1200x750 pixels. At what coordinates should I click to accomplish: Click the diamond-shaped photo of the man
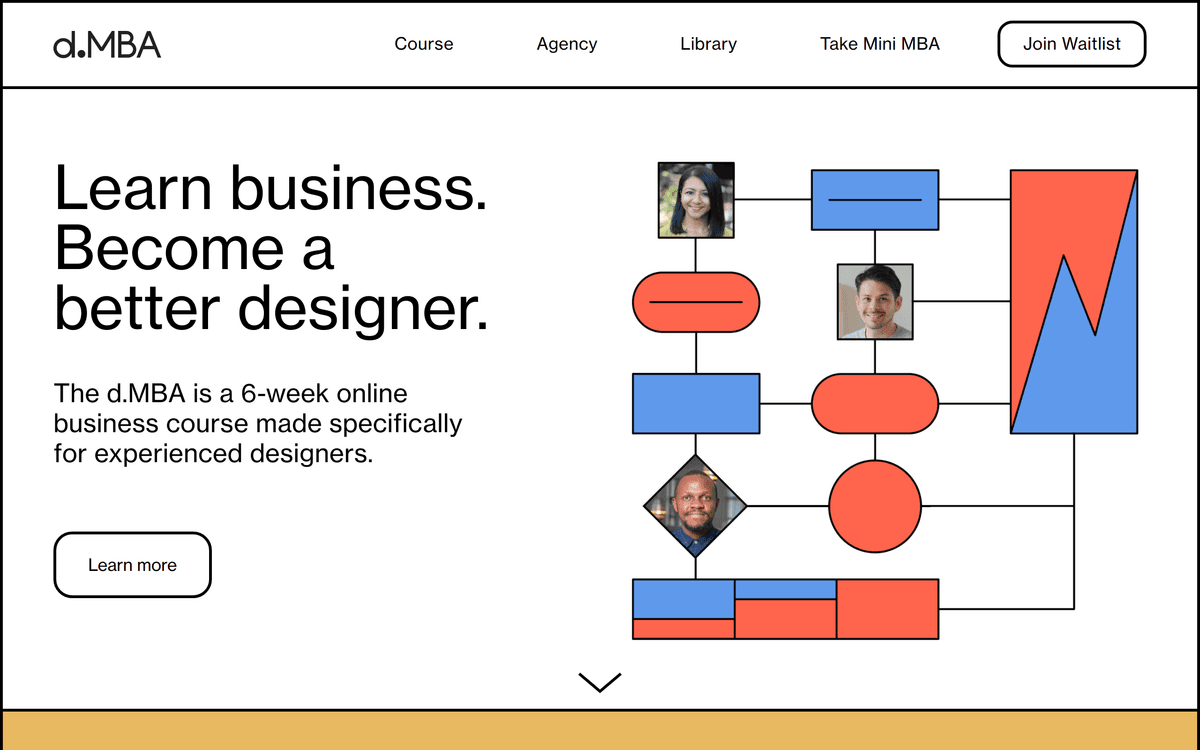[696, 506]
